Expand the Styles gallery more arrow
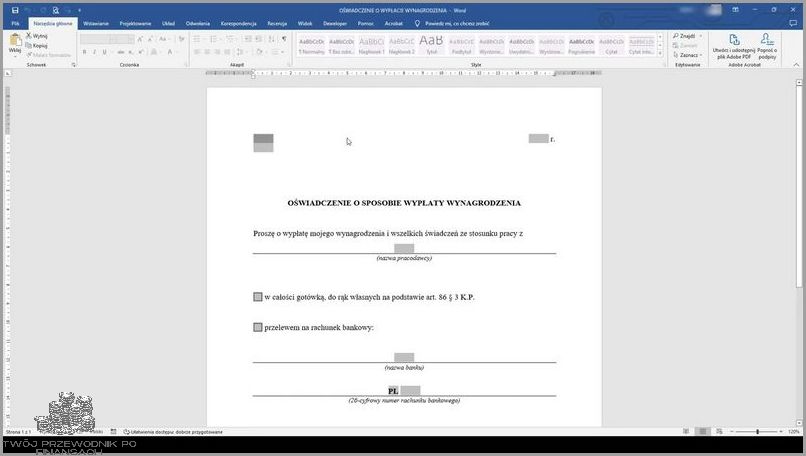The width and height of the screenshot is (806, 456). (661, 53)
